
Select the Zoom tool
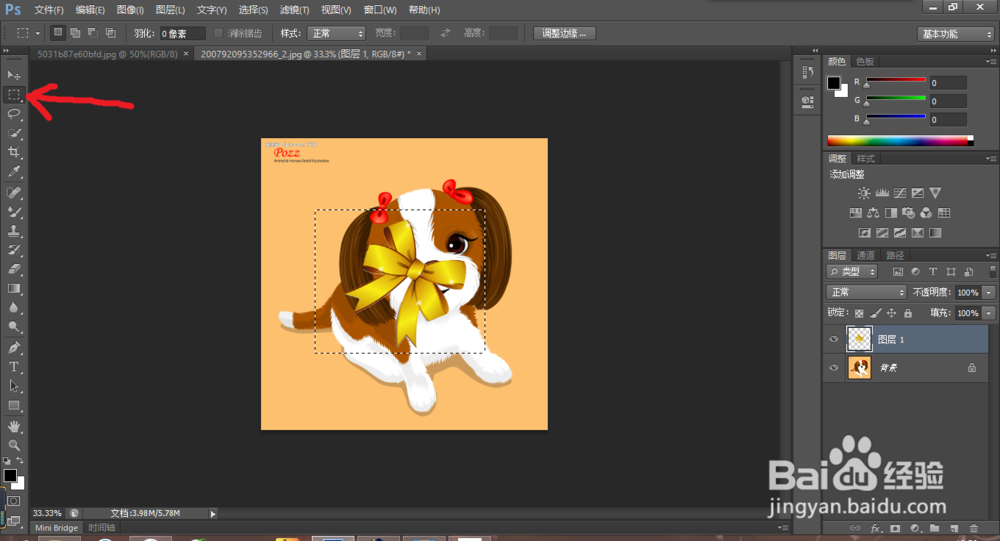[x=13, y=445]
